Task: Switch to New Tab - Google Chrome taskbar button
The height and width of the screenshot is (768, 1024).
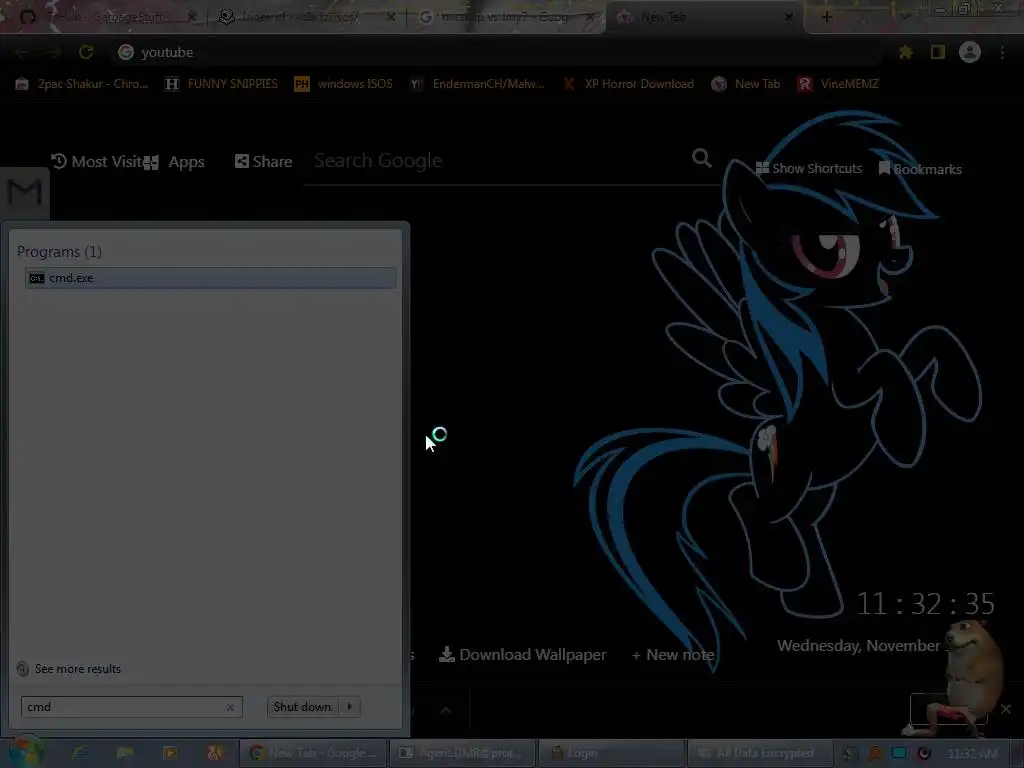Action: [313, 753]
